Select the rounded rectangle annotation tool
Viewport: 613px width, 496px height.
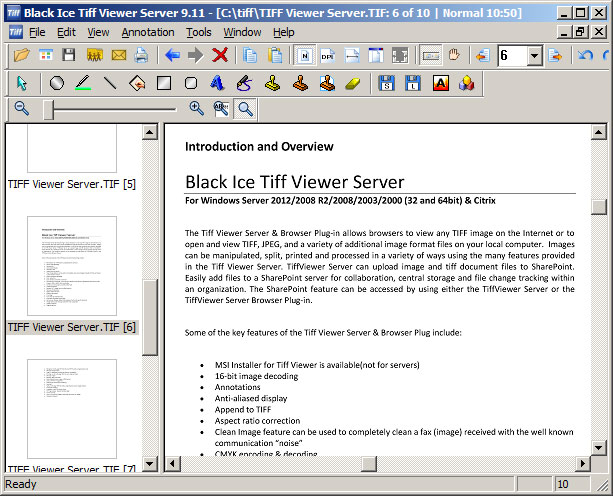[191, 83]
